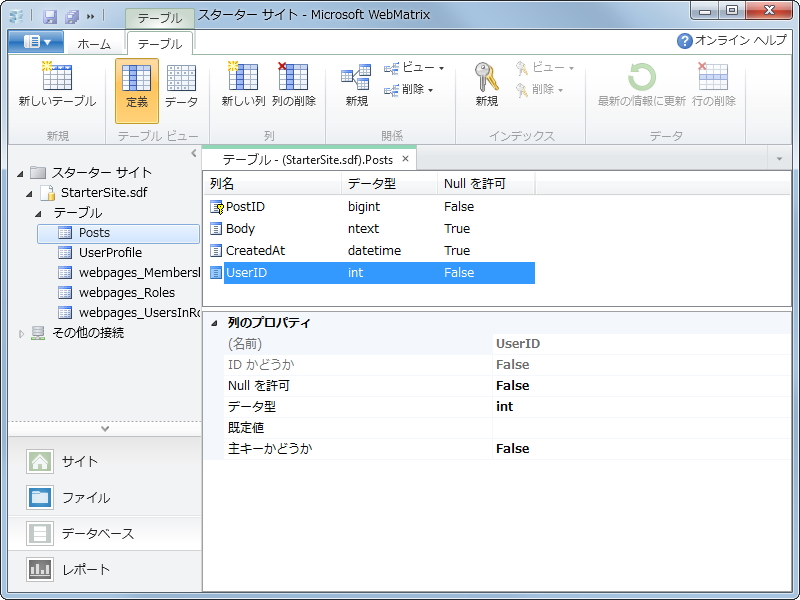The image size is (800, 600).
Task: Open the disabled ビュー dropdown in インデックス group
Action: 544,67
